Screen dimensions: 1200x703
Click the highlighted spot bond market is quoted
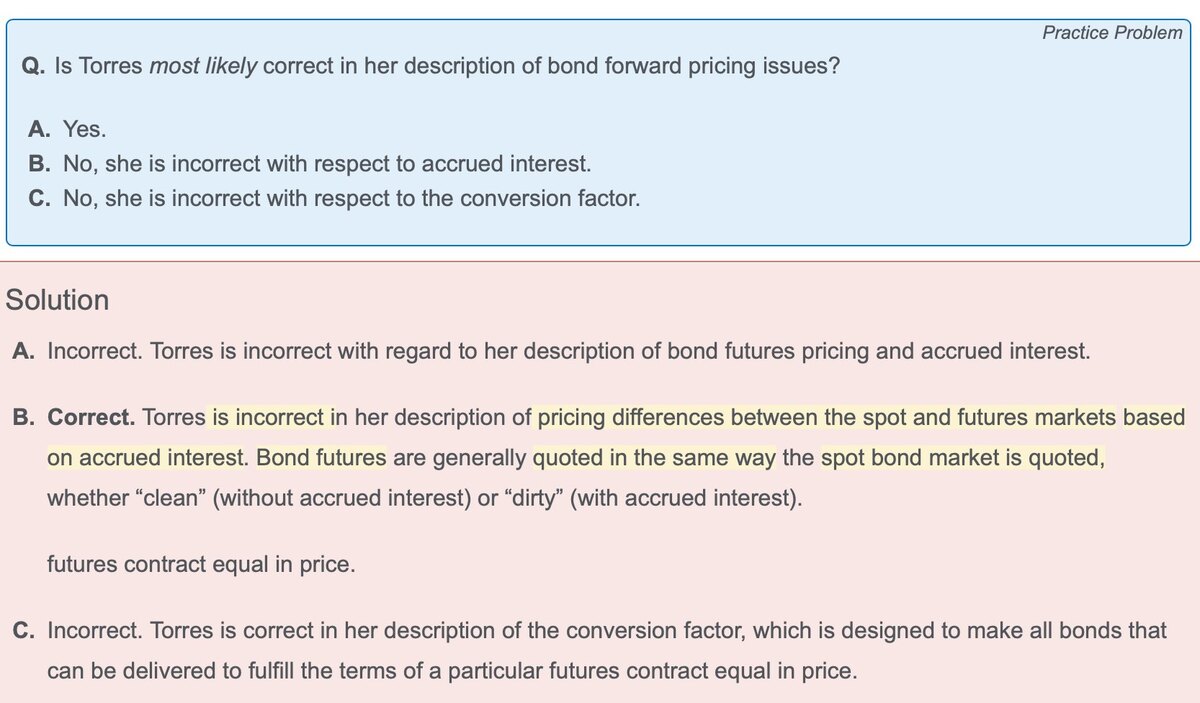(x=961, y=458)
